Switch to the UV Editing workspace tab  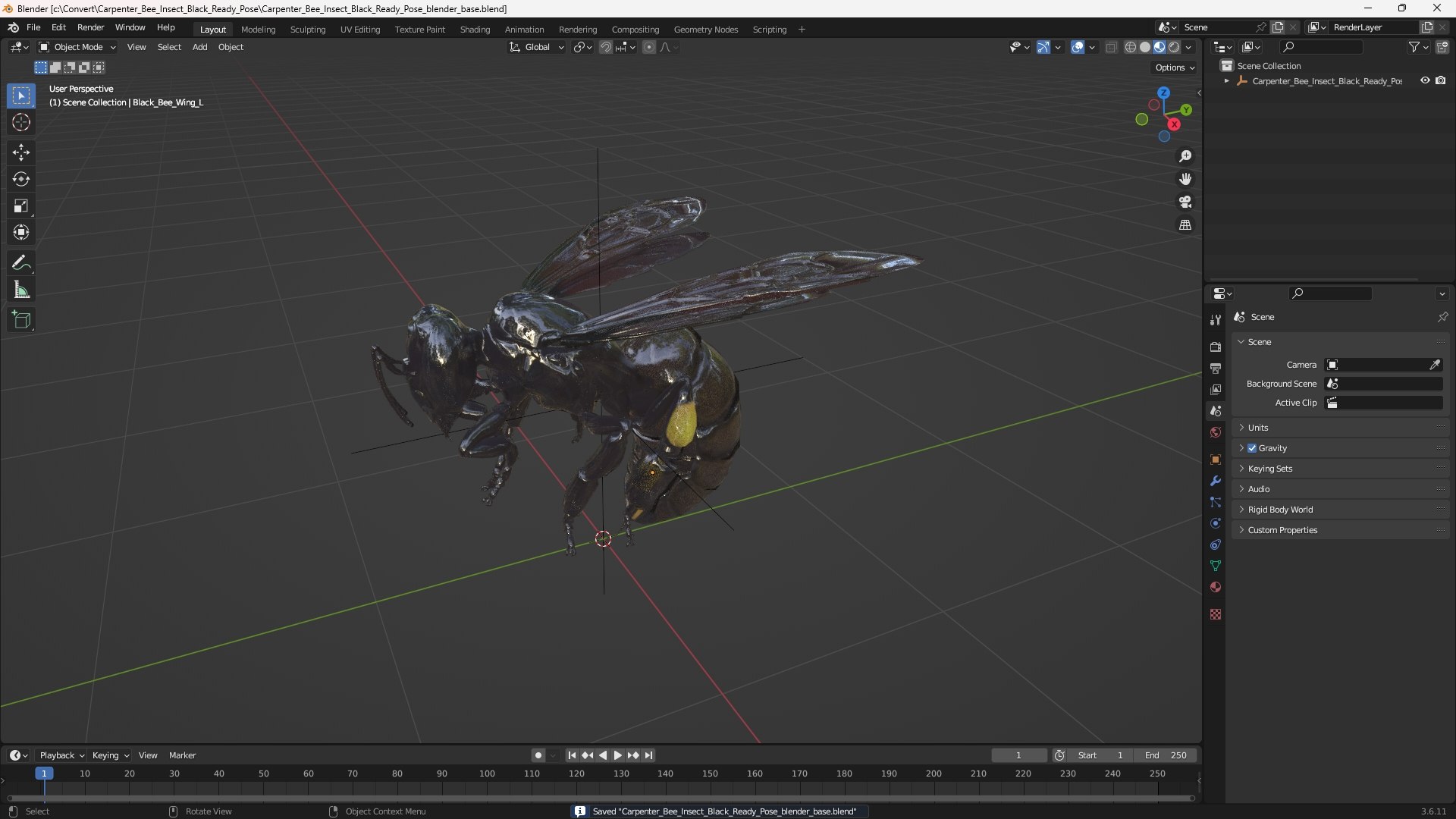(360, 30)
